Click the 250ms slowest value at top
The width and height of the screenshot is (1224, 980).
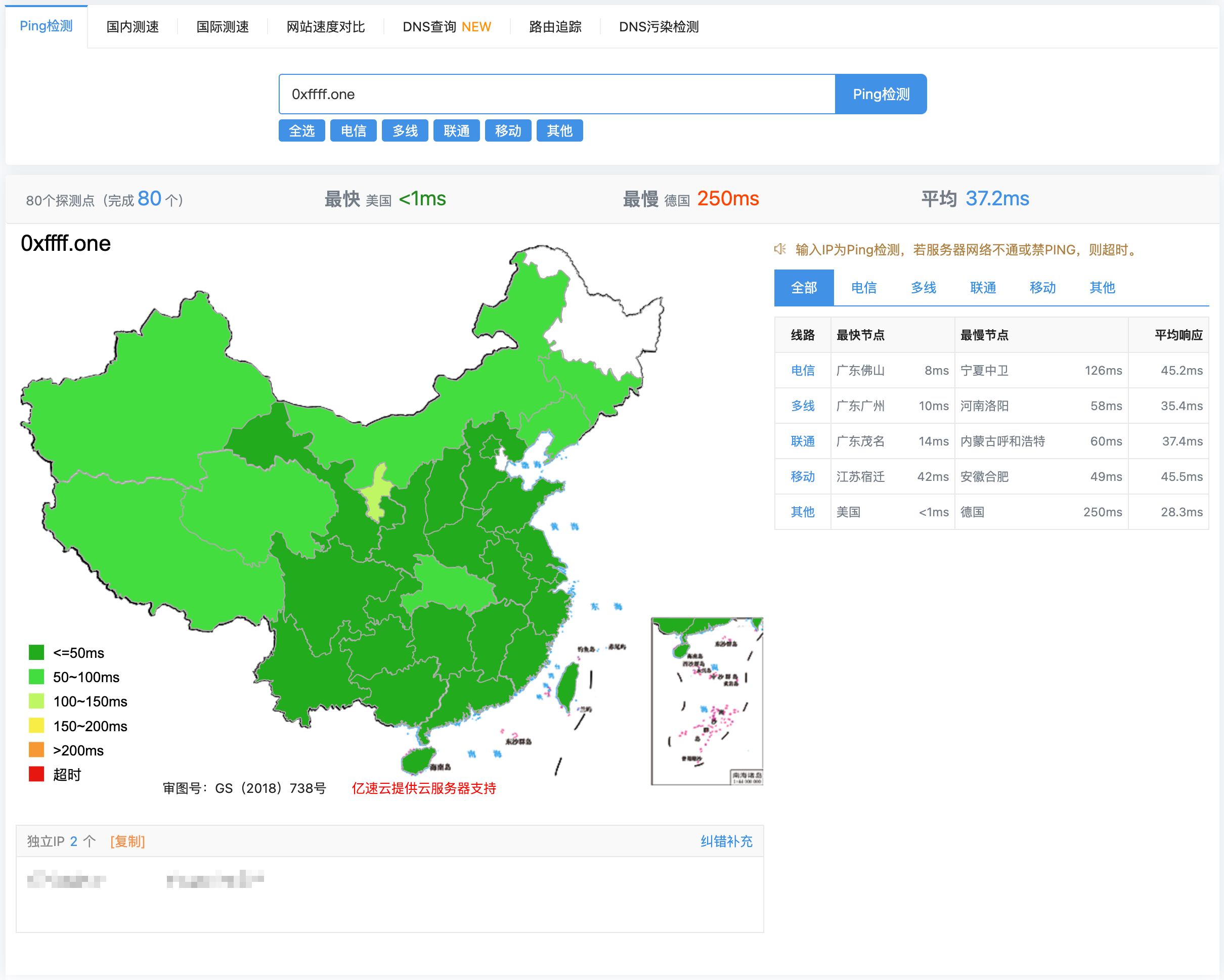click(x=728, y=199)
